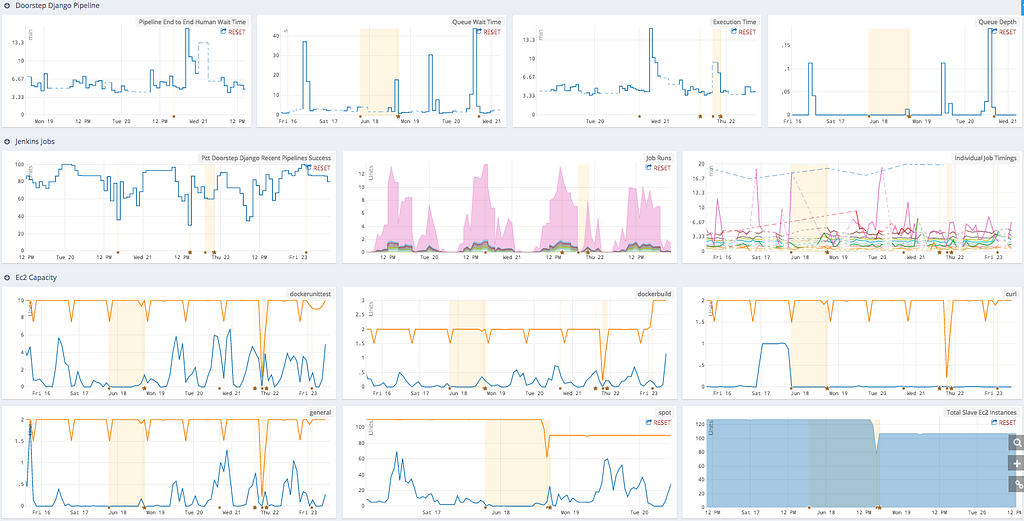Click the Execution Time chart title
Viewport: 1024px width, 521px height.
(734, 22)
